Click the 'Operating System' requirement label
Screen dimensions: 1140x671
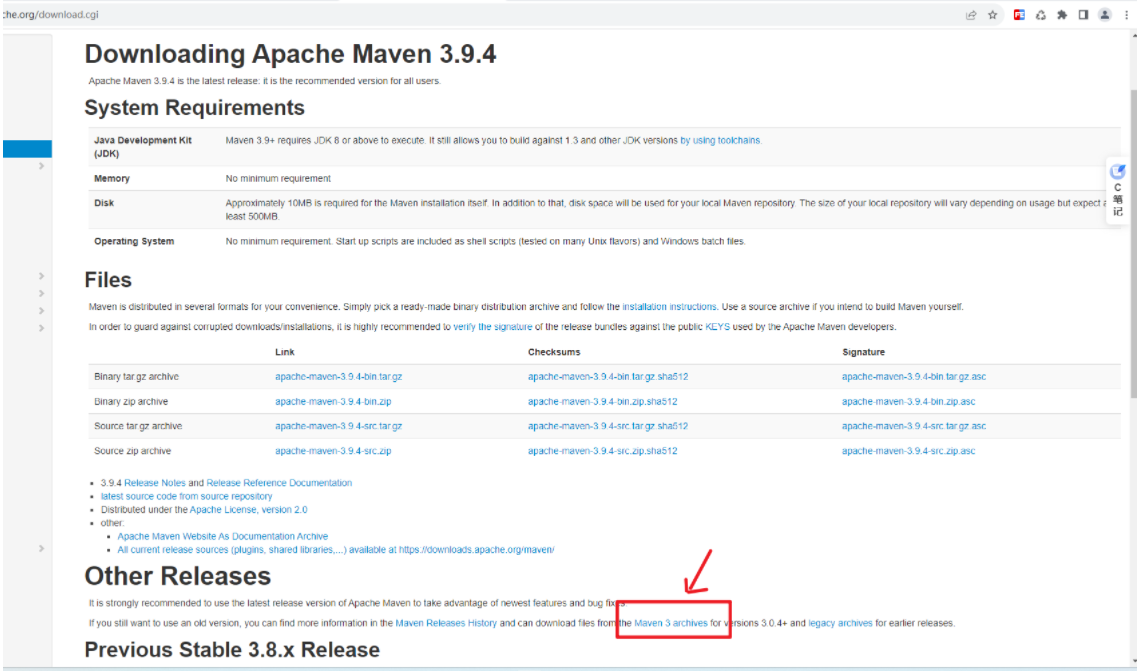pos(134,241)
